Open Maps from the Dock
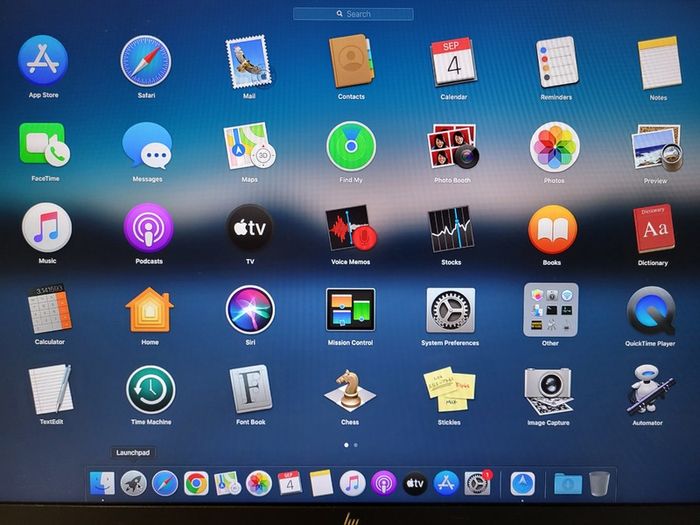 pos(227,484)
